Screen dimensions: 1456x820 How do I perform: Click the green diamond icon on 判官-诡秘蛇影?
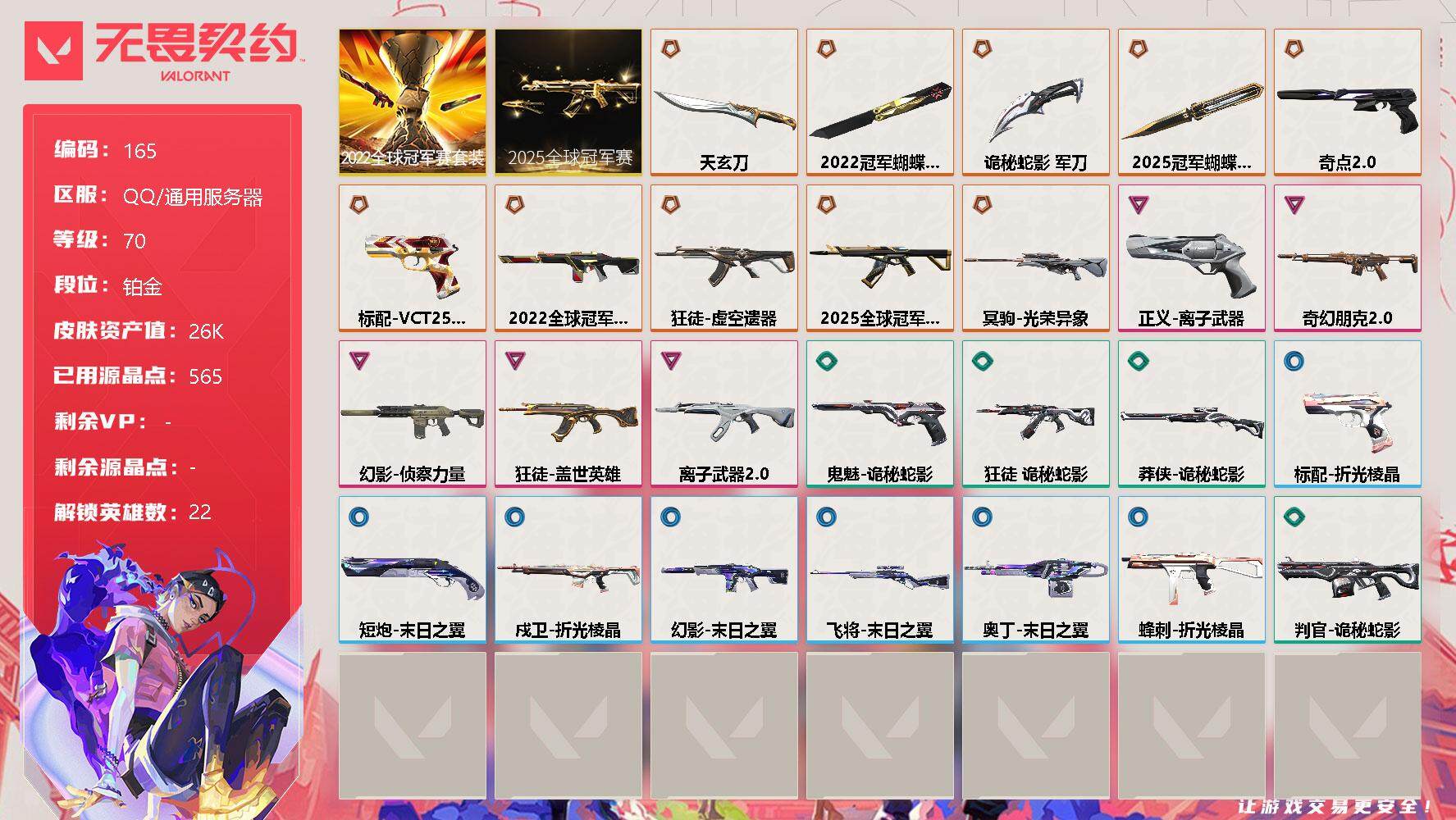(x=1294, y=517)
